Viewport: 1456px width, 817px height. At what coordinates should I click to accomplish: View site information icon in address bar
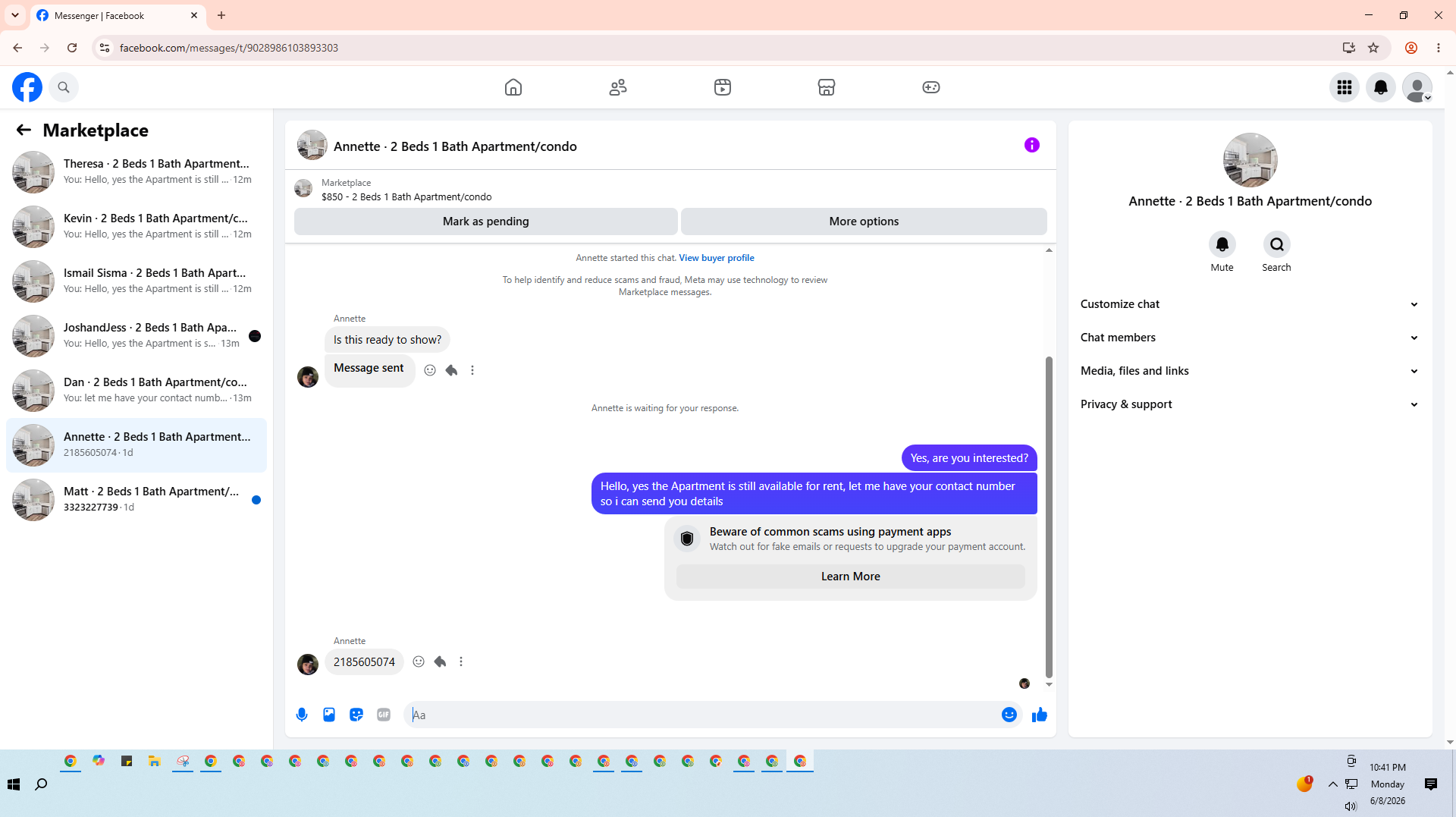[x=105, y=48]
